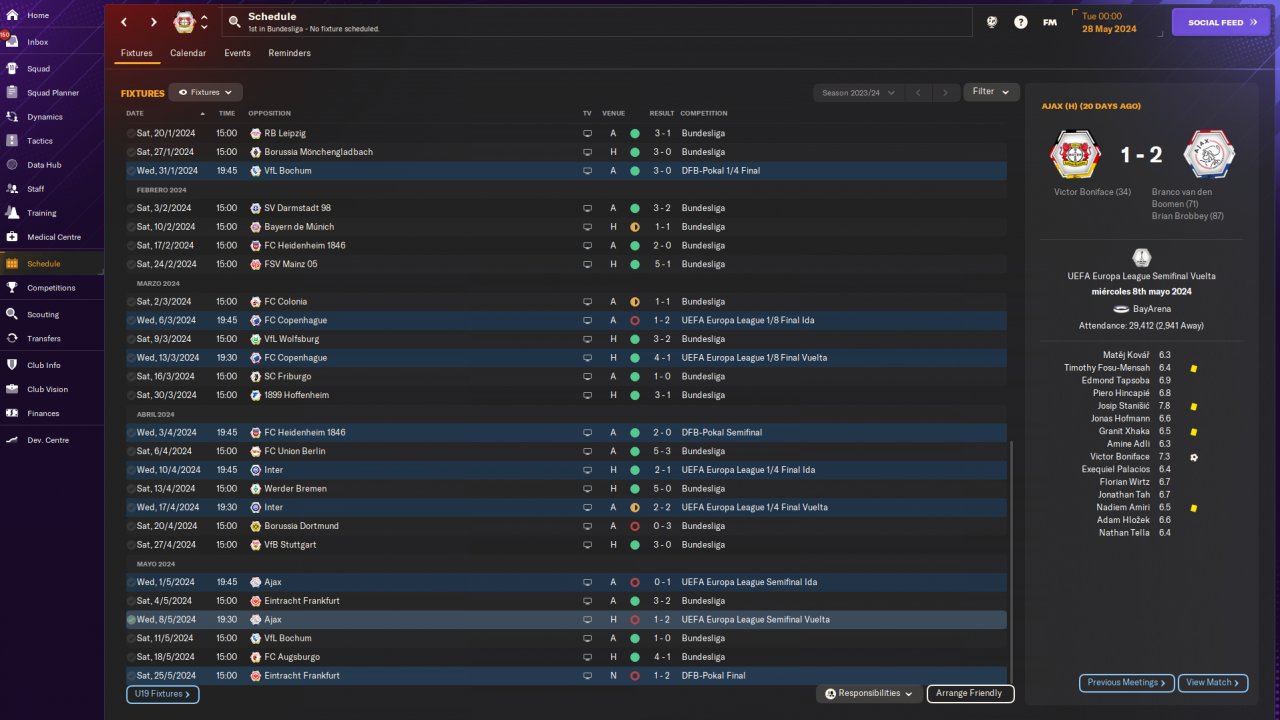Click "Borussia Mönchengladbach" in the fixtures list
Image resolution: width=1280 pixels, height=720 pixels.
(318, 152)
